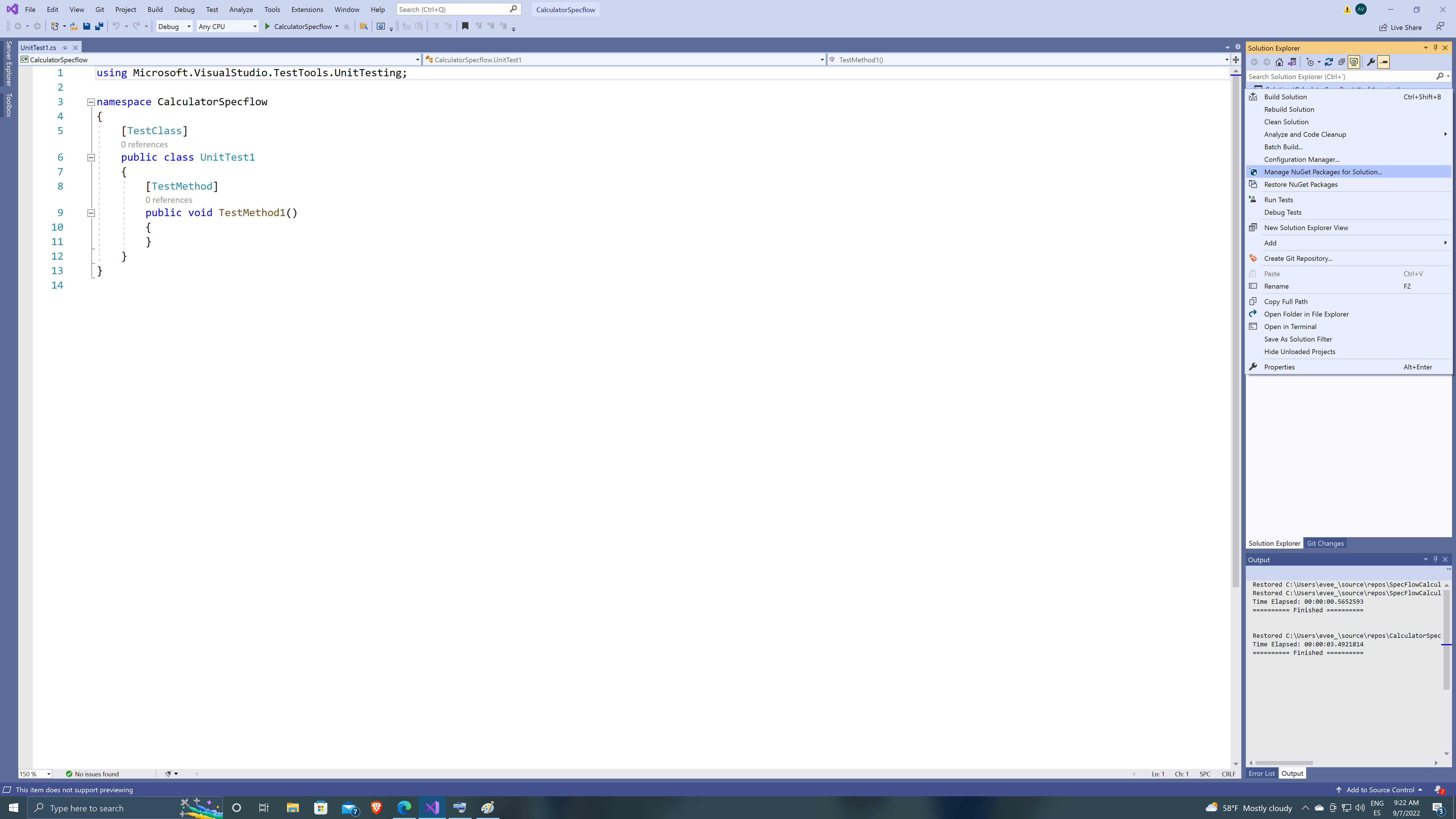Toggle auto-hide pin on Solution Explorer

(x=1435, y=48)
